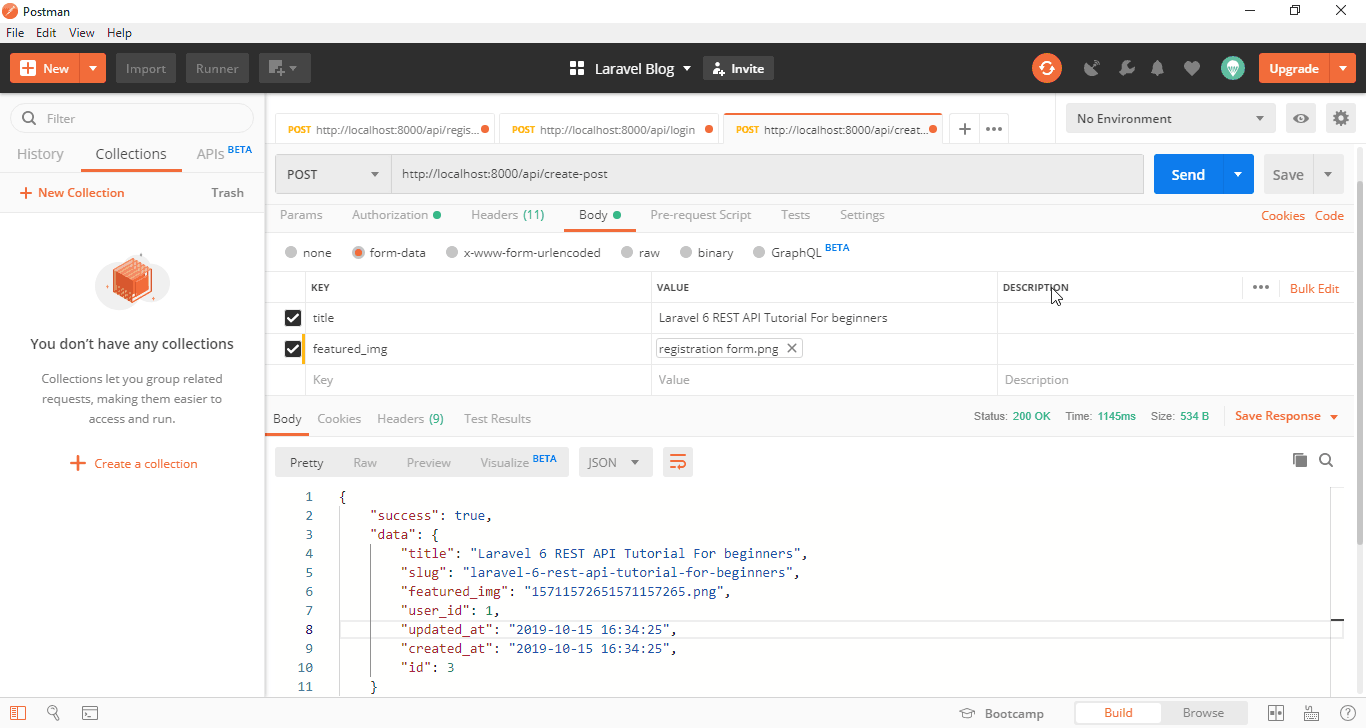Screen dimensions: 1366x728
Task: Open the capture requests satellite icon
Action: pyautogui.click(x=1092, y=68)
